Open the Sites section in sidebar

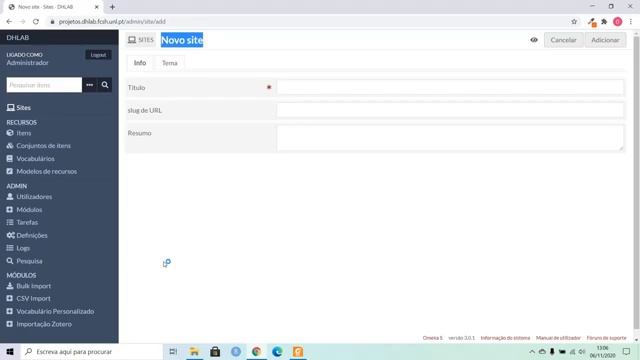point(19,108)
